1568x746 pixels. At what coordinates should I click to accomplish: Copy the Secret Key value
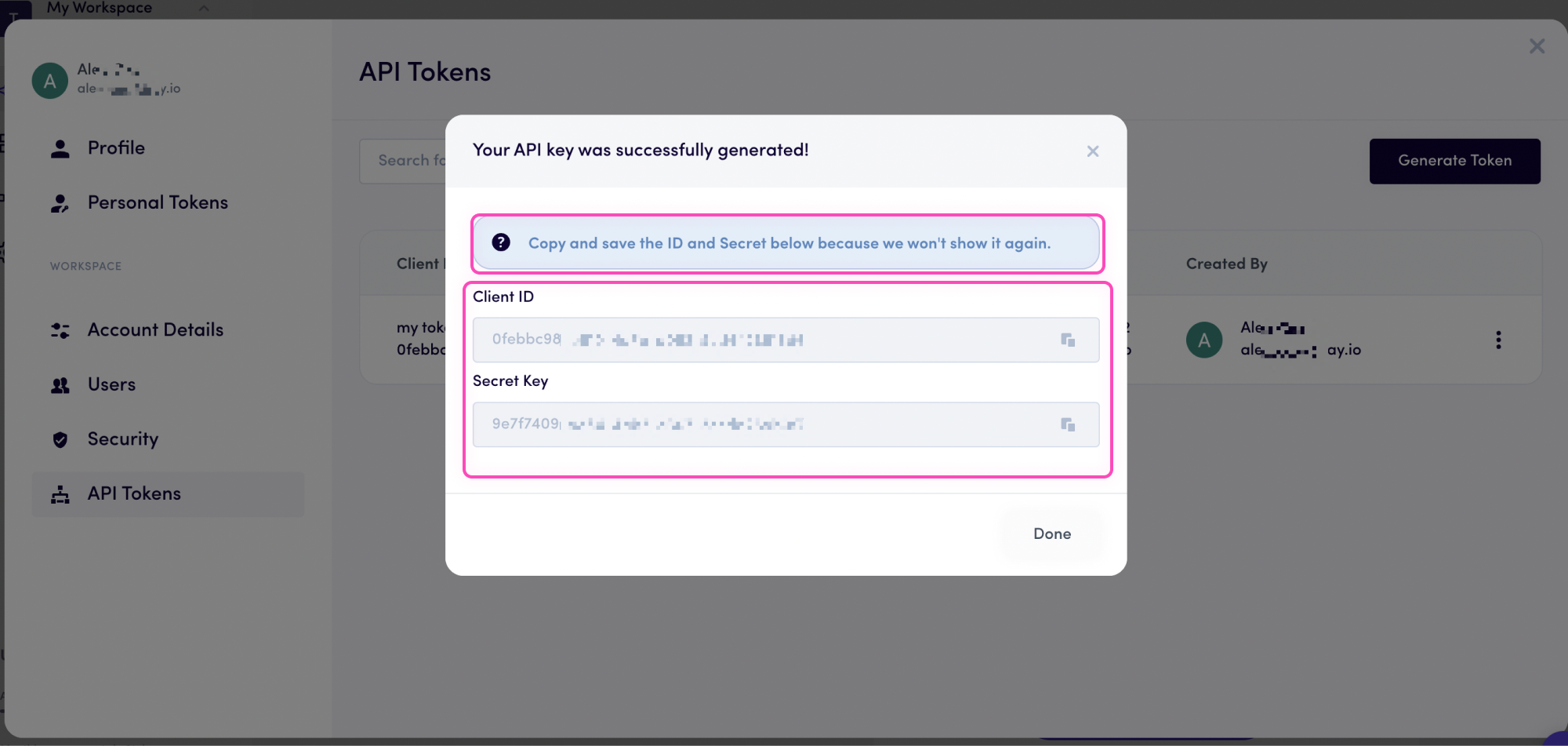pos(1068,424)
